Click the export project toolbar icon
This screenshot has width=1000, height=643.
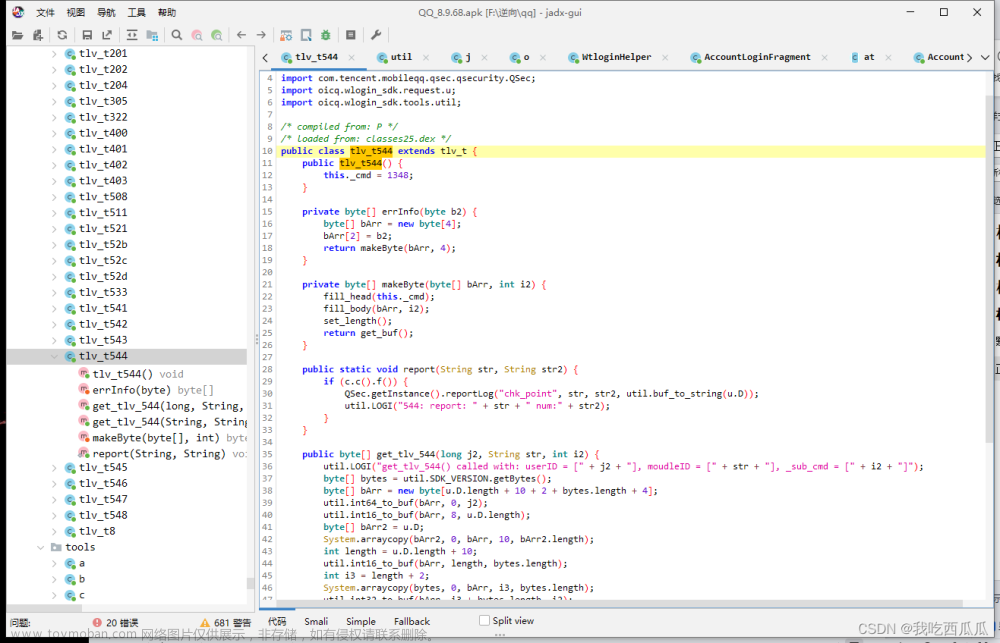click(x=107, y=35)
